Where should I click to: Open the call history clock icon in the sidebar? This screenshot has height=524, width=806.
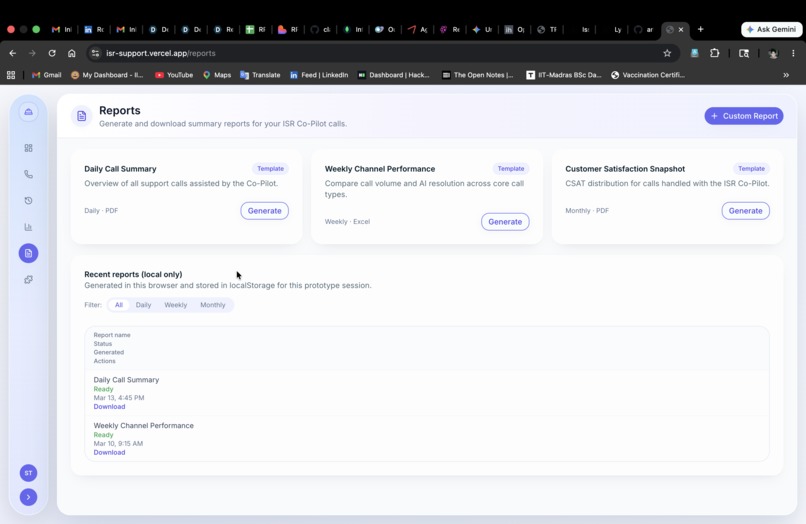(28, 201)
